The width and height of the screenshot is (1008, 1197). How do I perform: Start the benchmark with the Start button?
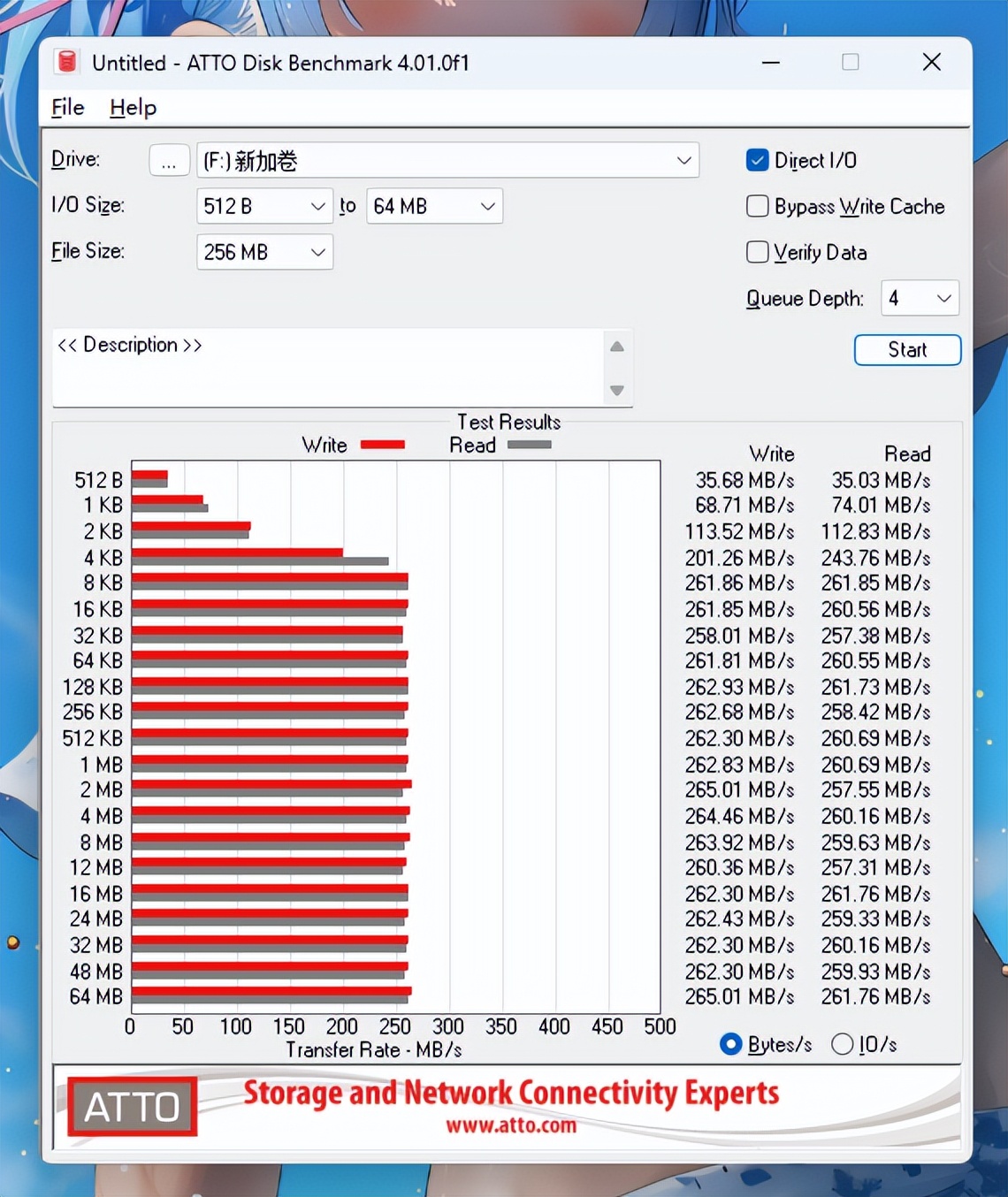pyautogui.click(x=907, y=349)
